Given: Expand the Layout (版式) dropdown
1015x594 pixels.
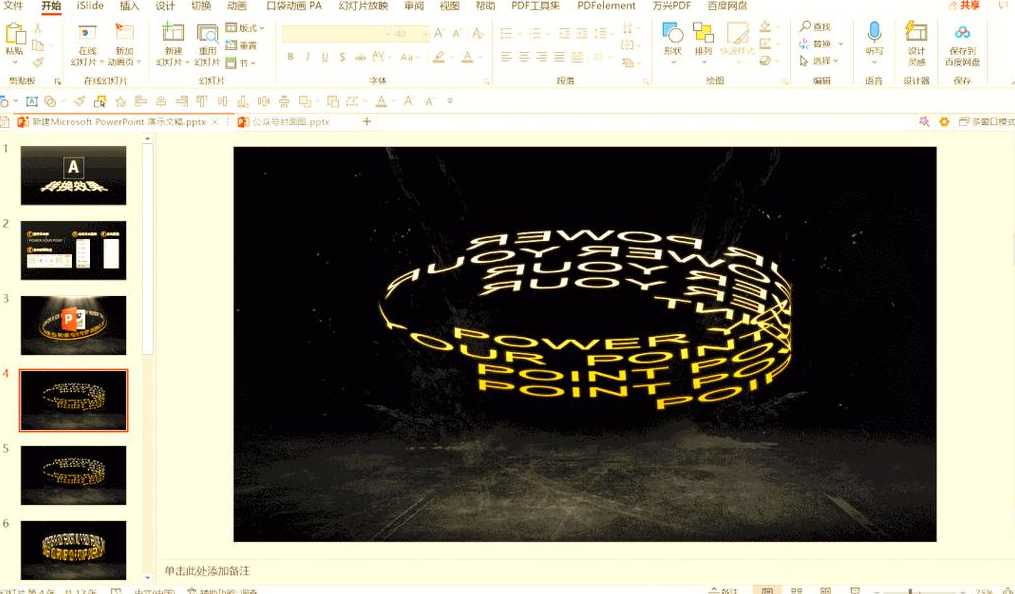Looking at the screenshot, I should (x=245, y=28).
